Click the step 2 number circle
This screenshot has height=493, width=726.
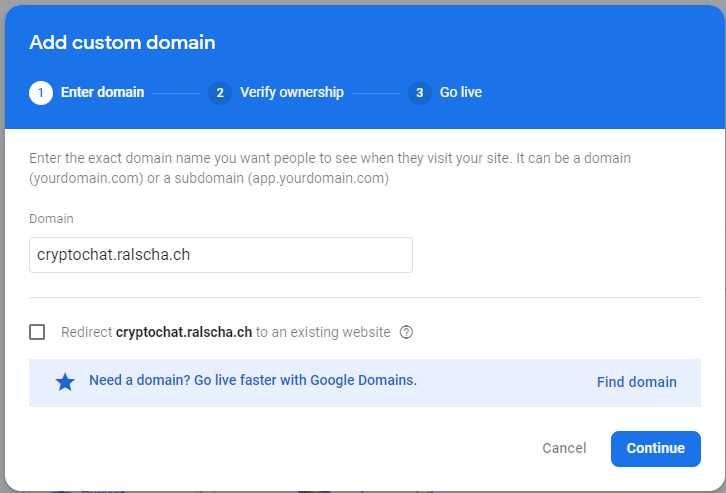click(x=220, y=93)
